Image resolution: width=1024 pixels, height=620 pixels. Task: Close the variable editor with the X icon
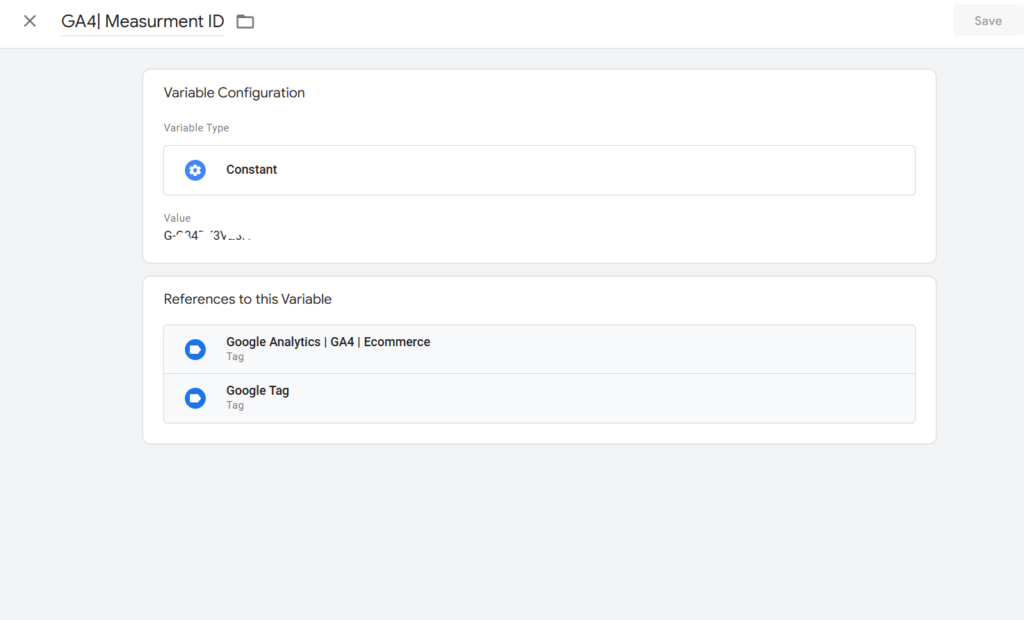coord(29,21)
